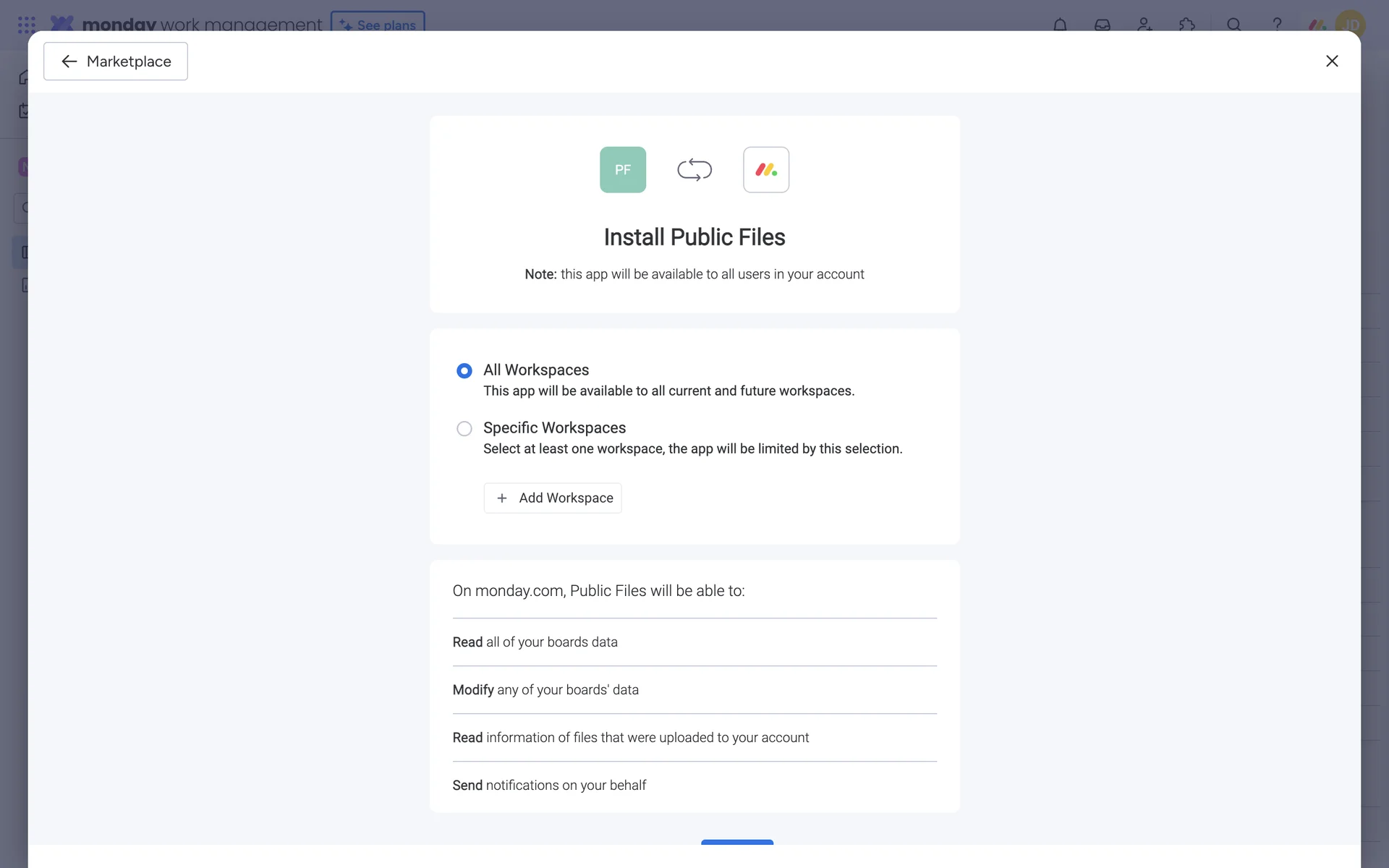Open the help question mark icon

tap(1277, 25)
